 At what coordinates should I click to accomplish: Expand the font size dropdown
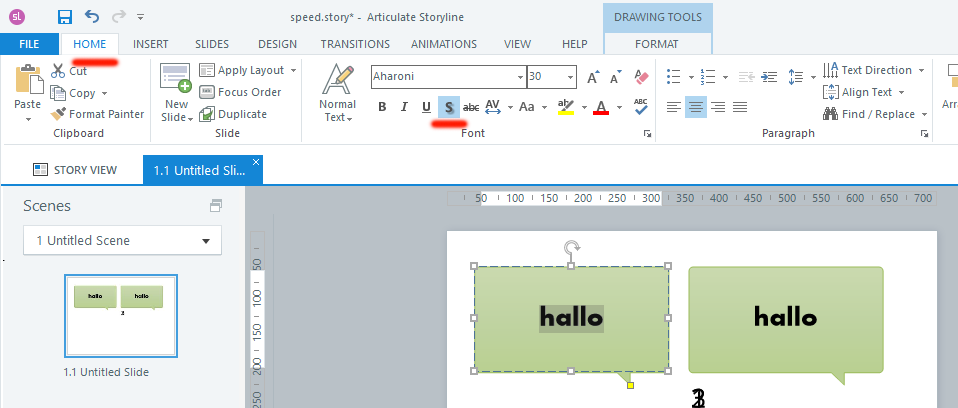pyautogui.click(x=571, y=77)
